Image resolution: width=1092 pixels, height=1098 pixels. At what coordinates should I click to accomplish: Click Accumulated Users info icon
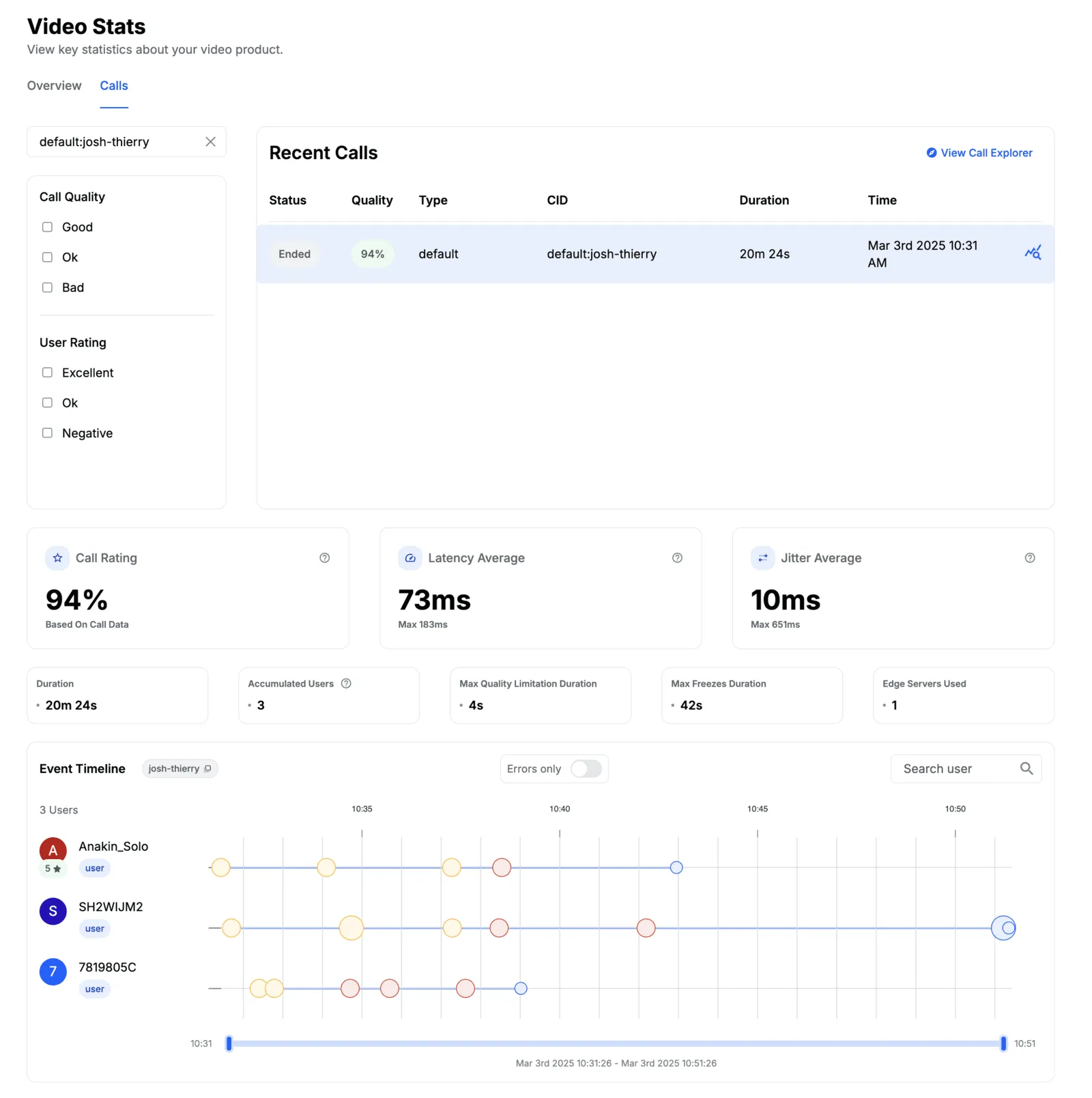click(x=346, y=683)
